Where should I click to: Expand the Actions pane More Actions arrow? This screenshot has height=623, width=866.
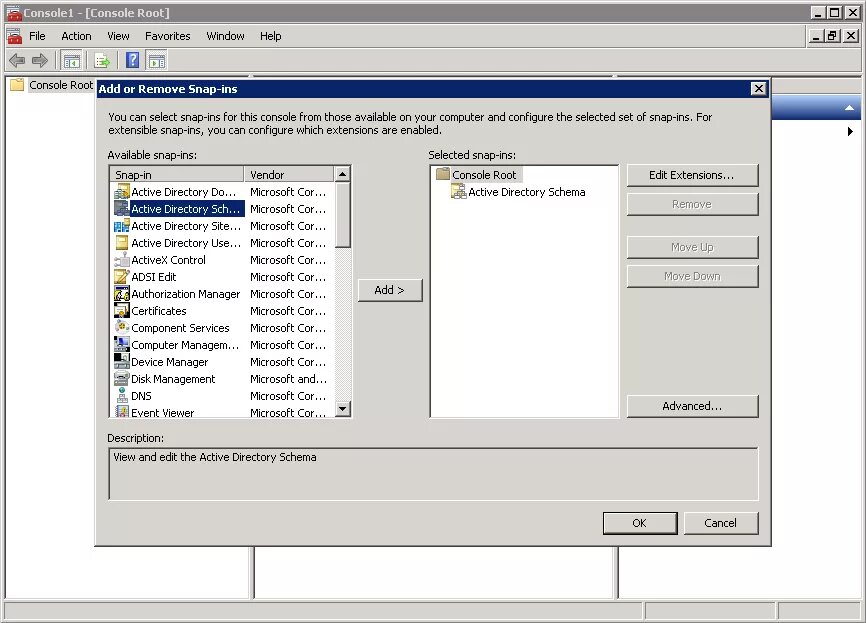(x=850, y=131)
